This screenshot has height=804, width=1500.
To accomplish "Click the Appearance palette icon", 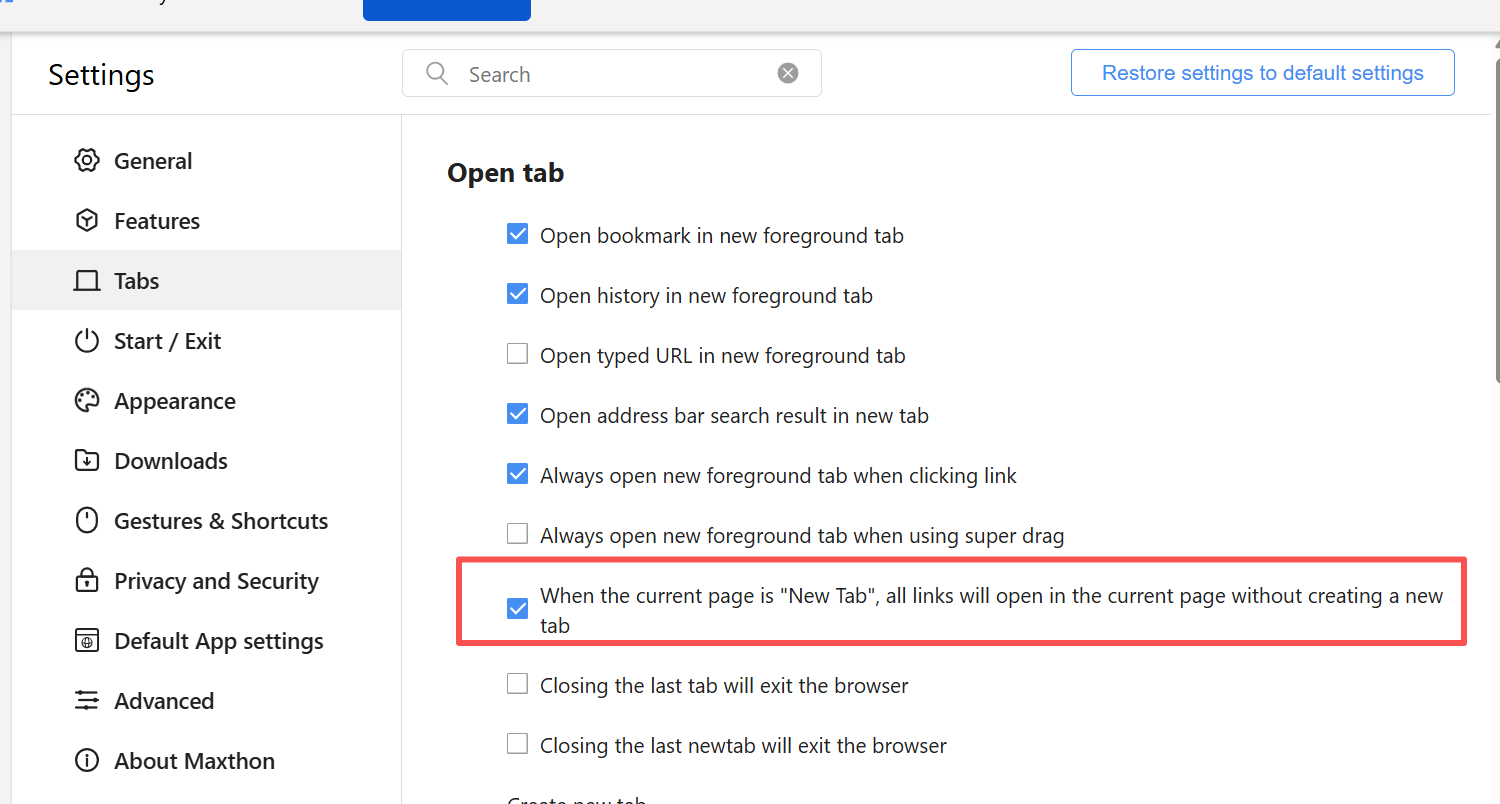I will click(87, 401).
